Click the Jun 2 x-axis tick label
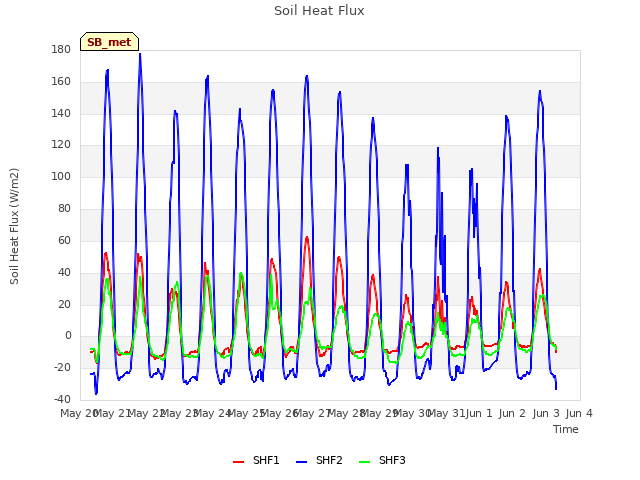 coord(512,413)
